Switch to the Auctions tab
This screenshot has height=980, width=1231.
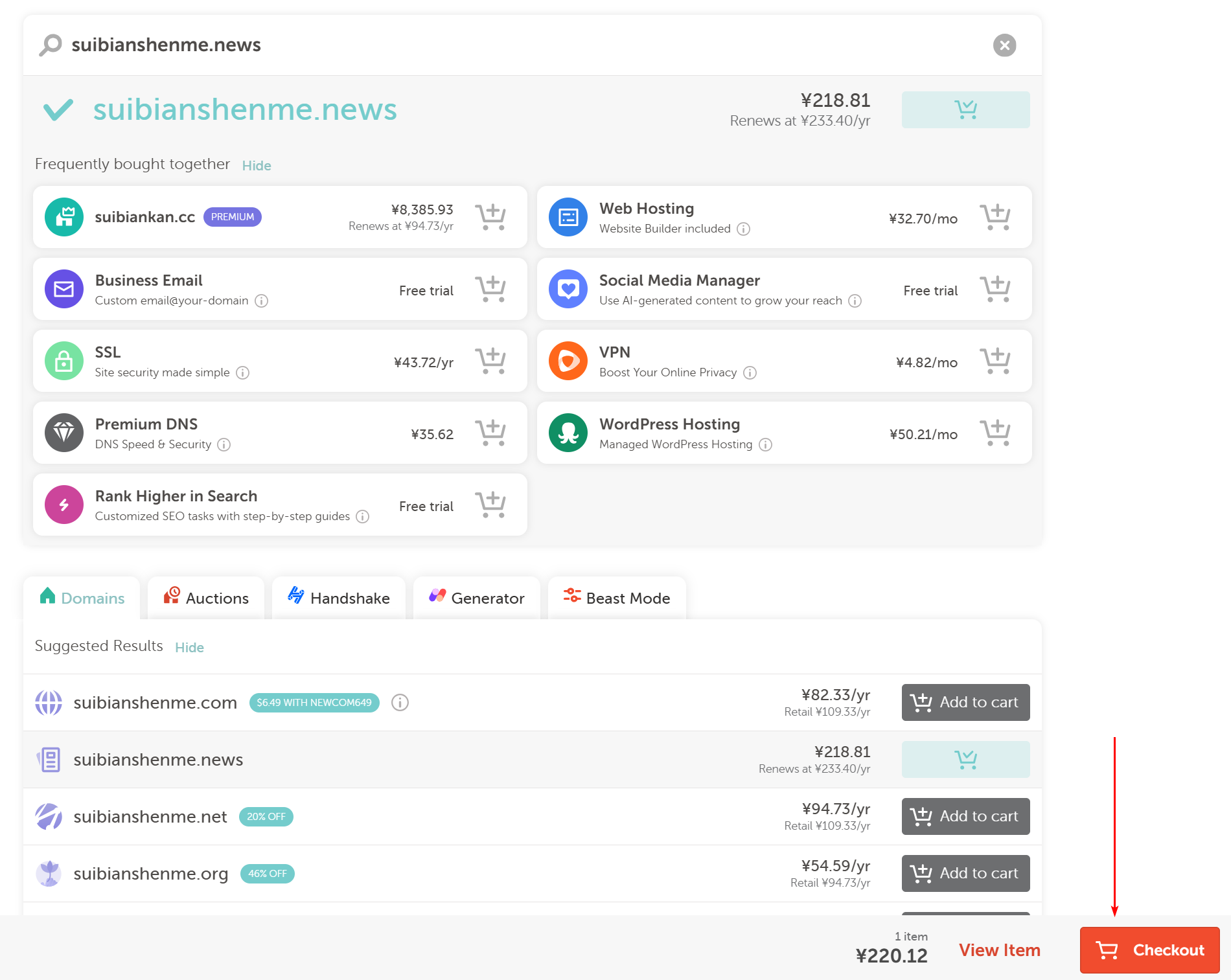[206, 598]
